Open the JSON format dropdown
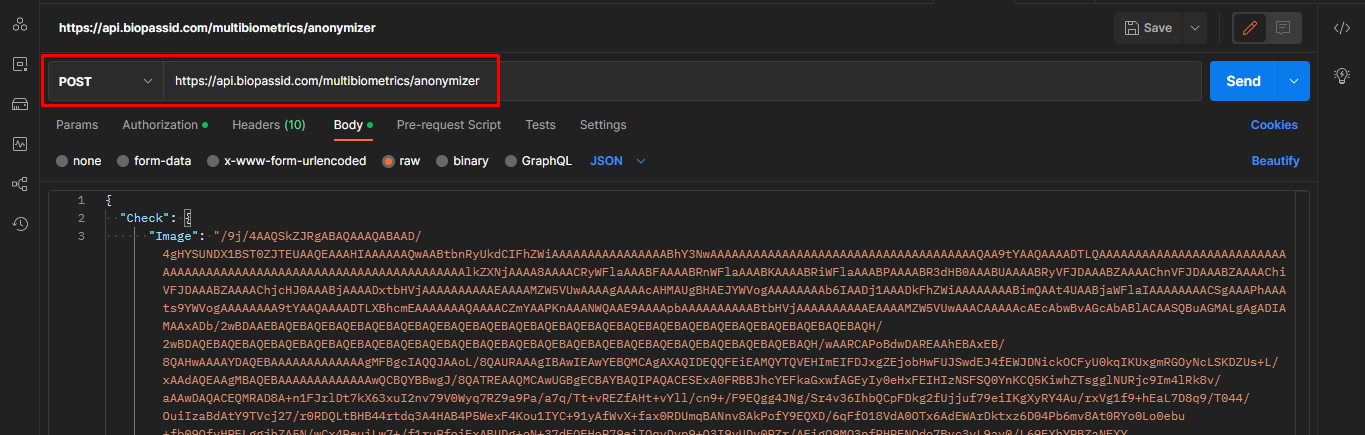This screenshot has height=435, width=1365. pos(618,161)
